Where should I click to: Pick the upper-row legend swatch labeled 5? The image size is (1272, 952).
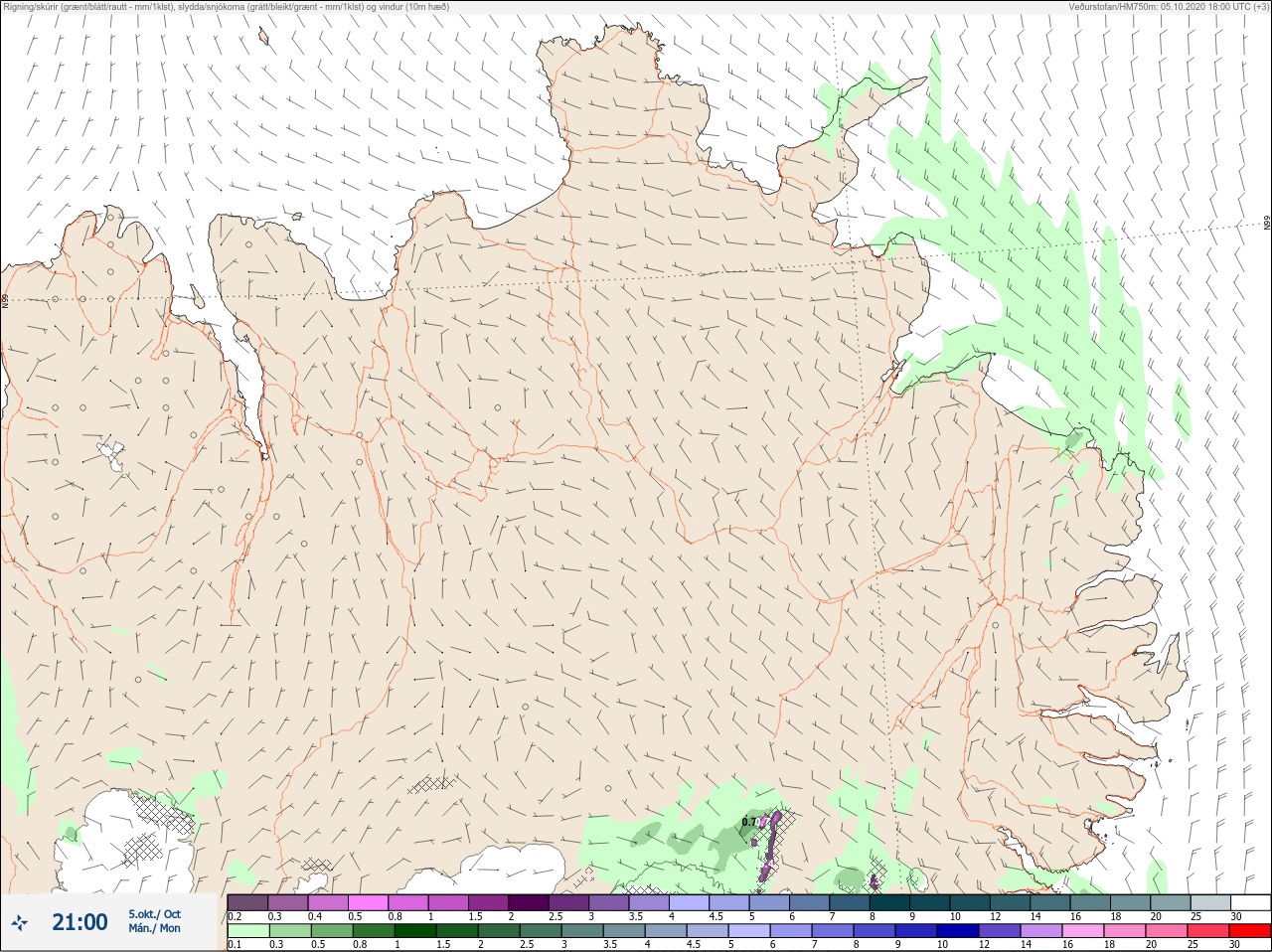pyautogui.click(x=769, y=902)
